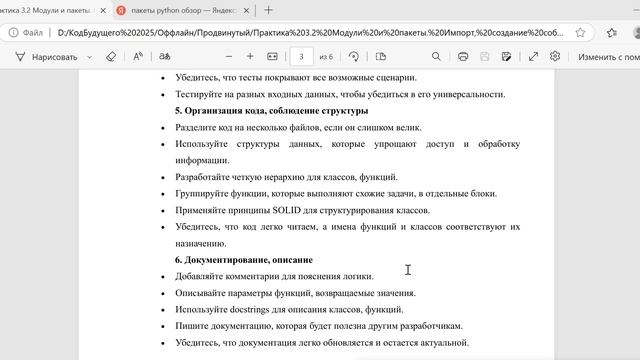Click the line about принципы SOLID
The image size is (640, 360).
point(302,210)
